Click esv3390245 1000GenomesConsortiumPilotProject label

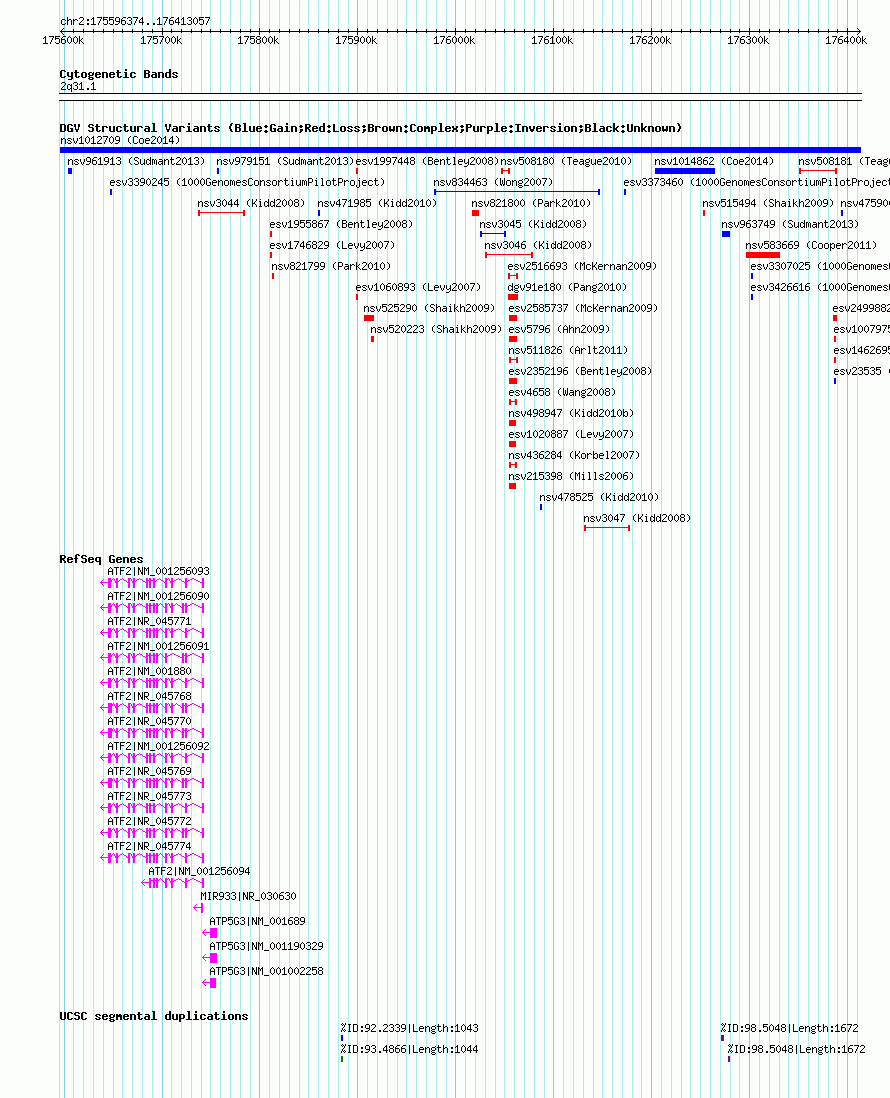pyautogui.click(x=247, y=182)
